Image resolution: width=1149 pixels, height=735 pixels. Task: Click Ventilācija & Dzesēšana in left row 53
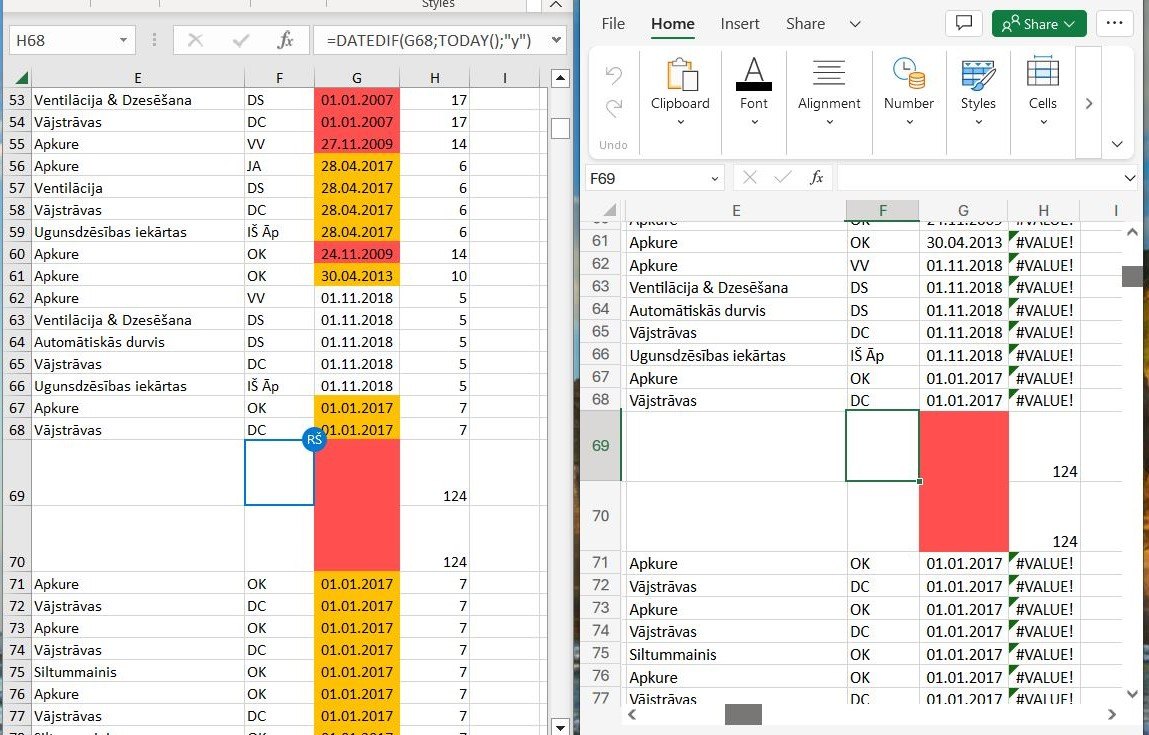pos(138,100)
